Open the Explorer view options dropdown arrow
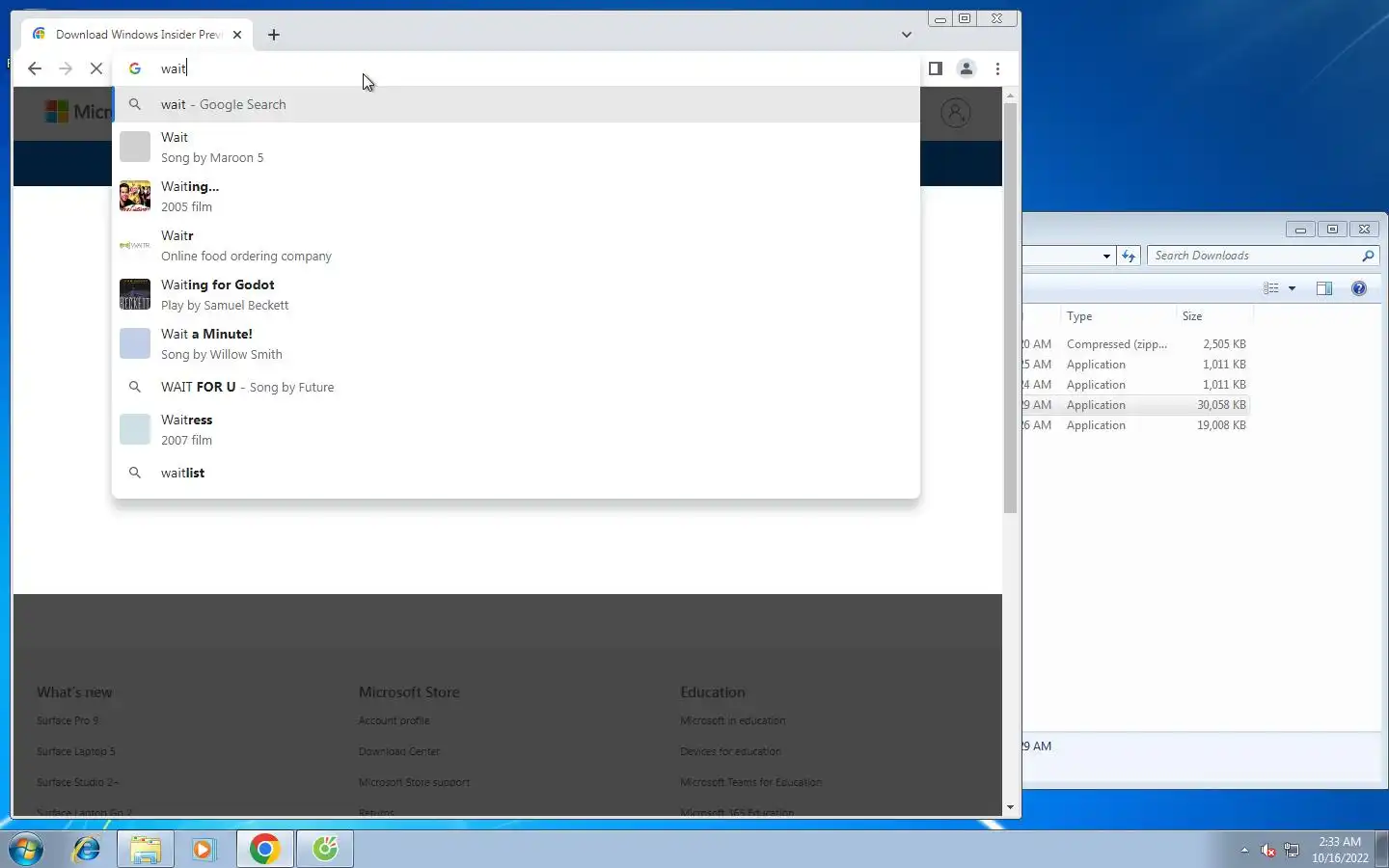The width and height of the screenshot is (1389, 868). click(x=1292, y=288)
